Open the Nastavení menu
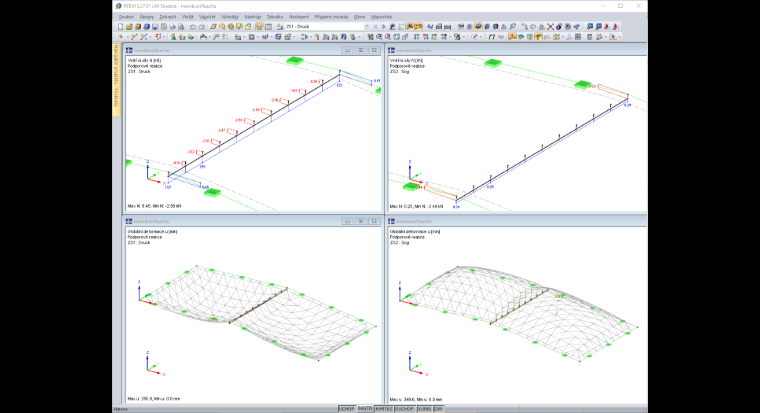The width and height of the screenshot is (760, 413). (299, 16)
